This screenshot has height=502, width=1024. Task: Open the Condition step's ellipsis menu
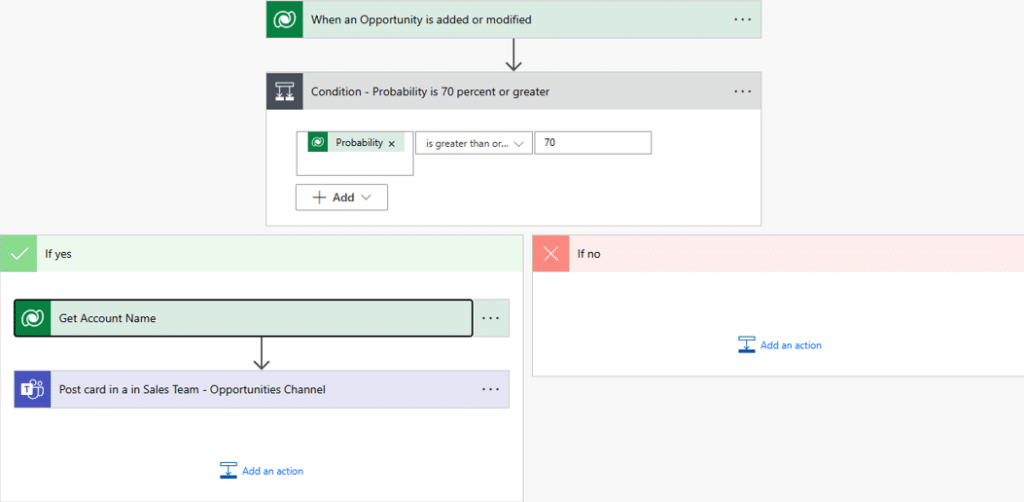click(x=742, y=91)
